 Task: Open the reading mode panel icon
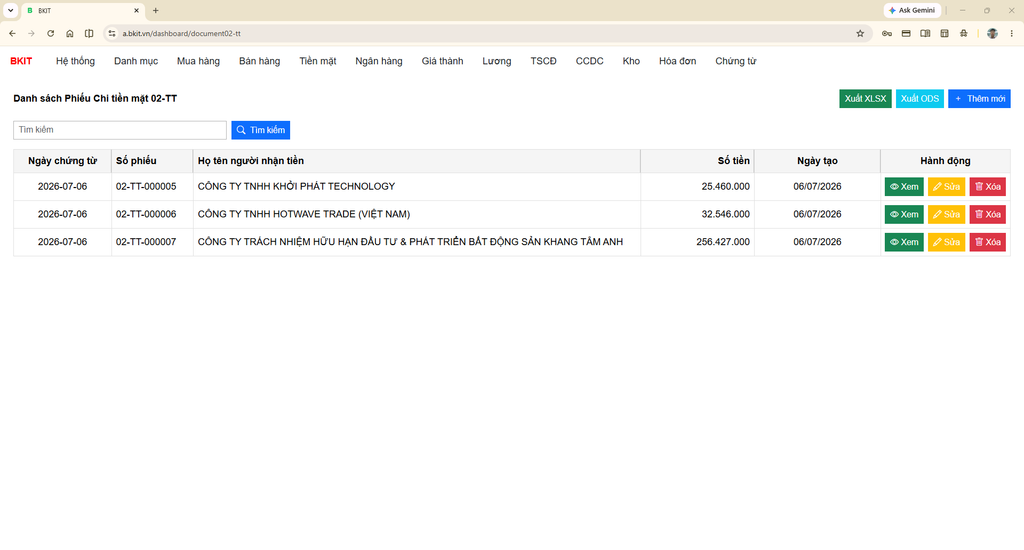pos(925,33)
